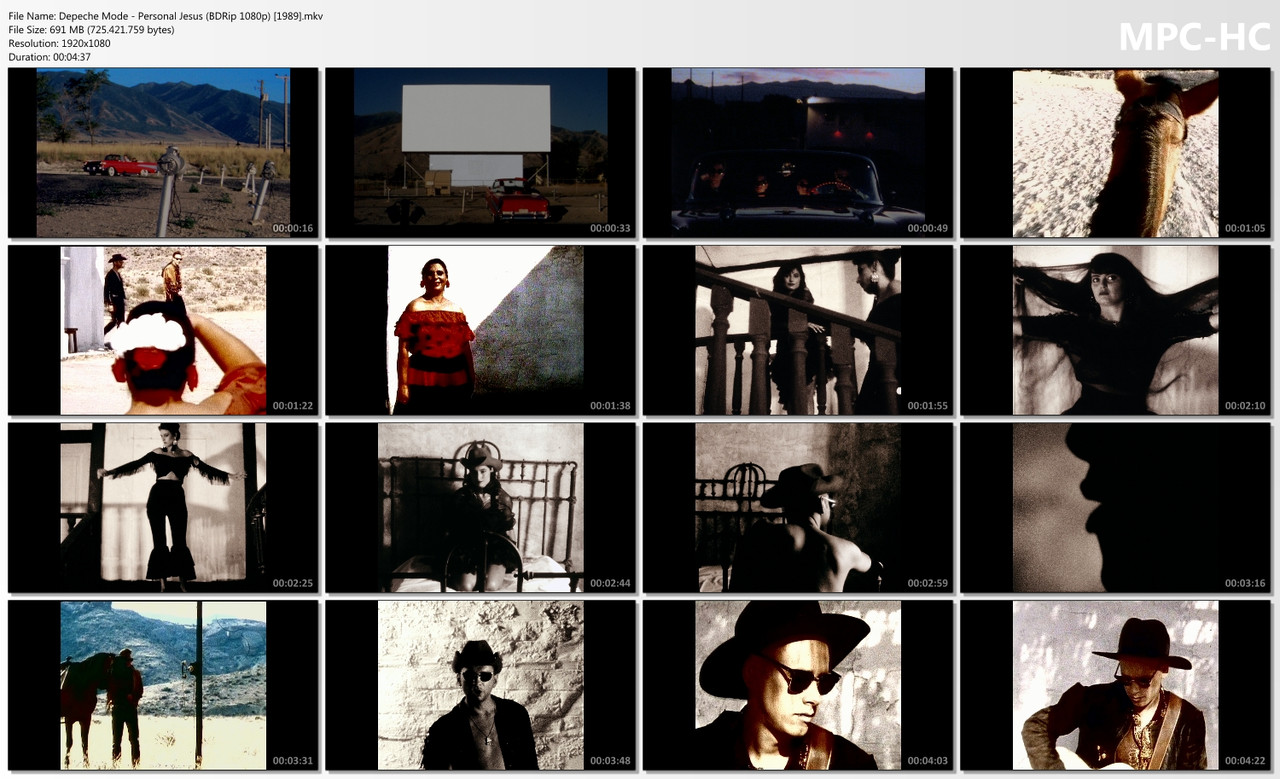Image resolution: width=1280 pixels, height=779 pixels.
Task: Click the sunglasses close-up thumbnail at 00:04:03
Action: point(797,685)
